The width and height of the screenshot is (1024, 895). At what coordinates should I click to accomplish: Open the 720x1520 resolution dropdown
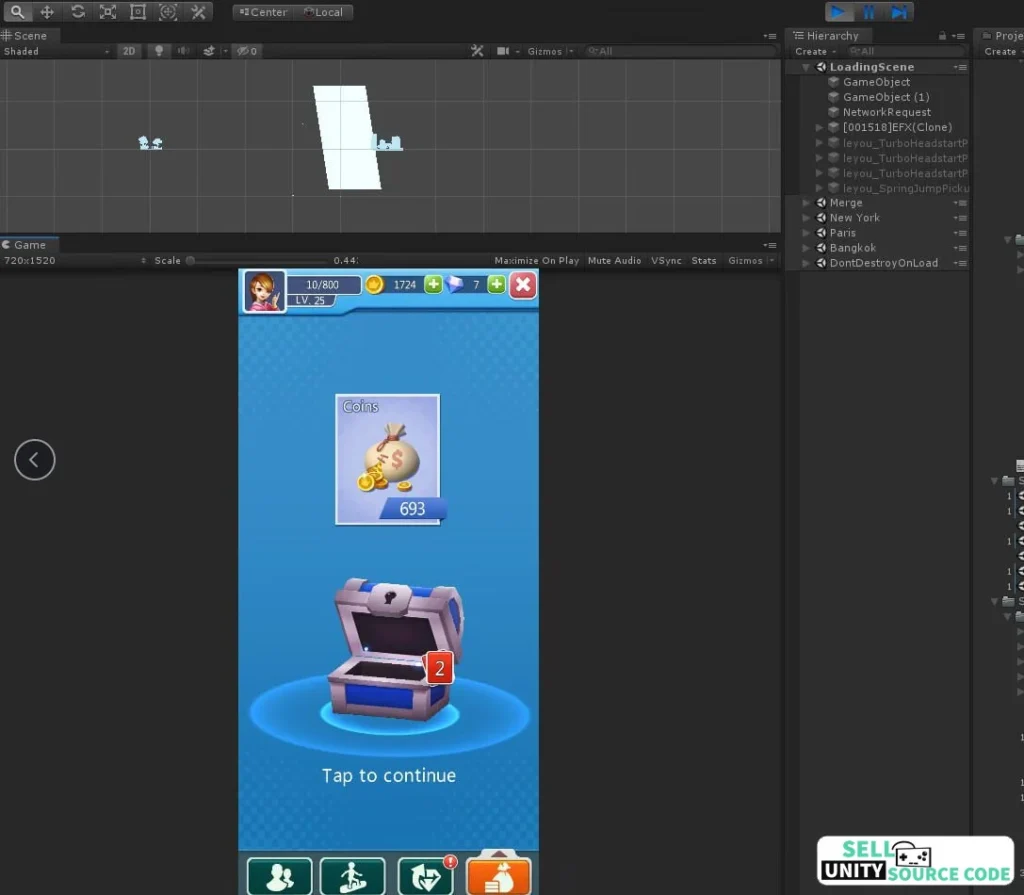click(x=74, y=261)
